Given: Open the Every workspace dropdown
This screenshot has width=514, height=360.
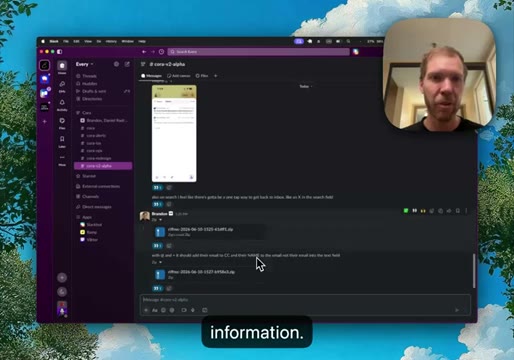Looking at the screenshot, I should [x=85, y=64].
